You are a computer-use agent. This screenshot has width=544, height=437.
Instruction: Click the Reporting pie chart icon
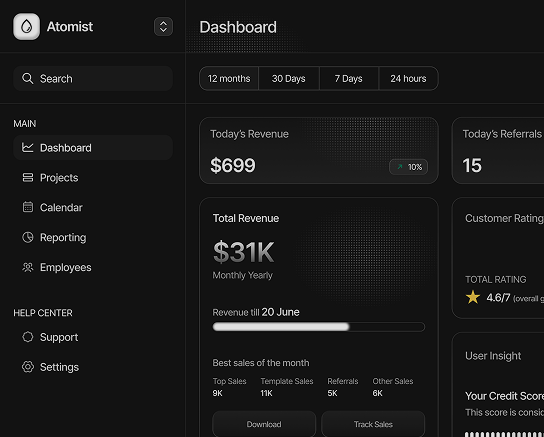pyautogui.click(x=28, y=237)
